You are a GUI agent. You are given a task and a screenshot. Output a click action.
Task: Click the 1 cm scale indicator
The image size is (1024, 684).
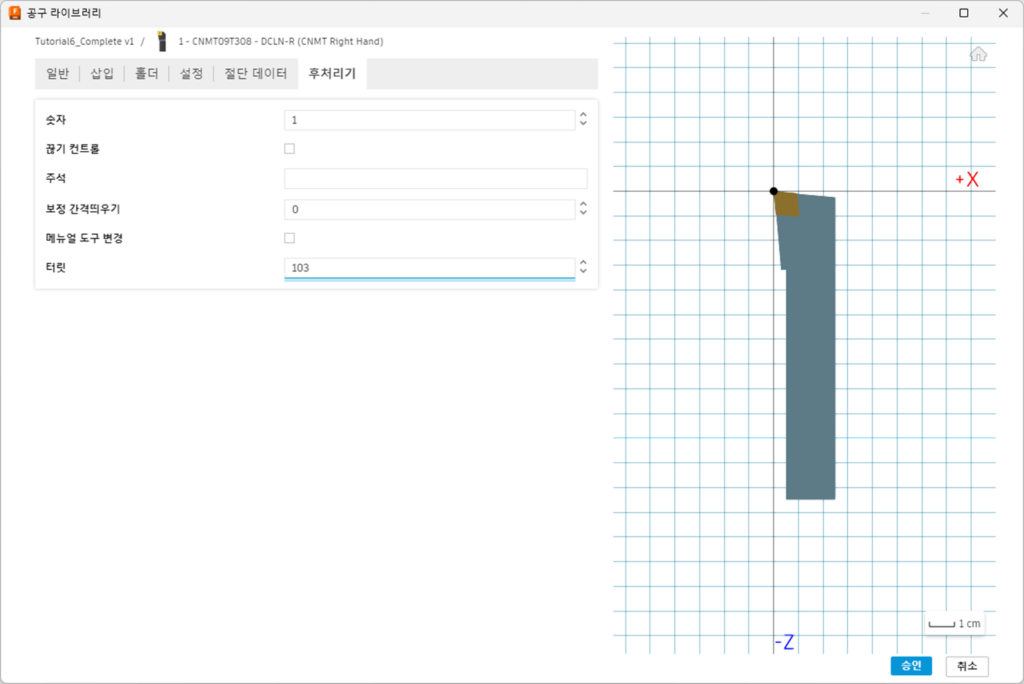tap(954, 624)
